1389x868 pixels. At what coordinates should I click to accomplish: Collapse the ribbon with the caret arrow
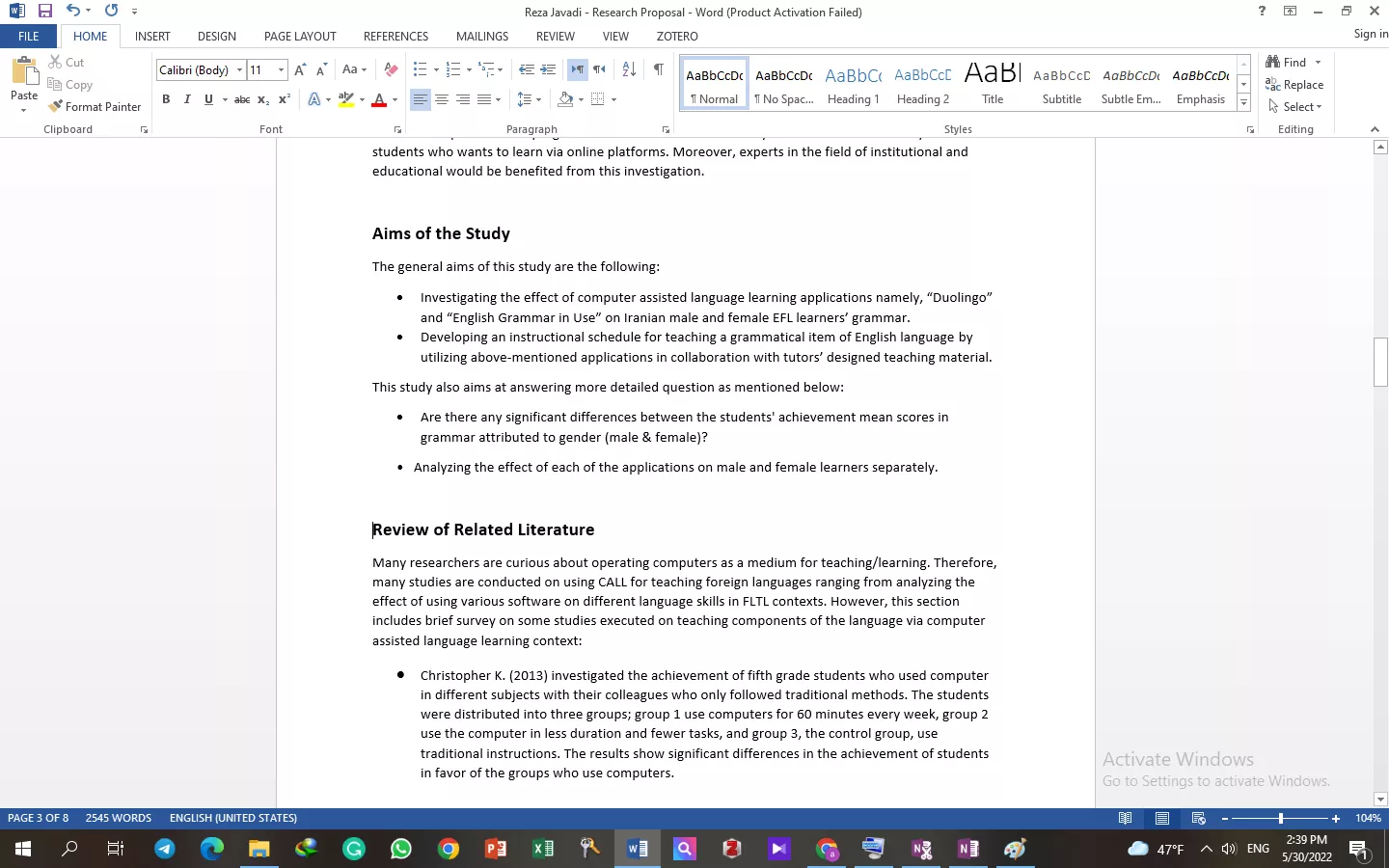coord(1375,129)
